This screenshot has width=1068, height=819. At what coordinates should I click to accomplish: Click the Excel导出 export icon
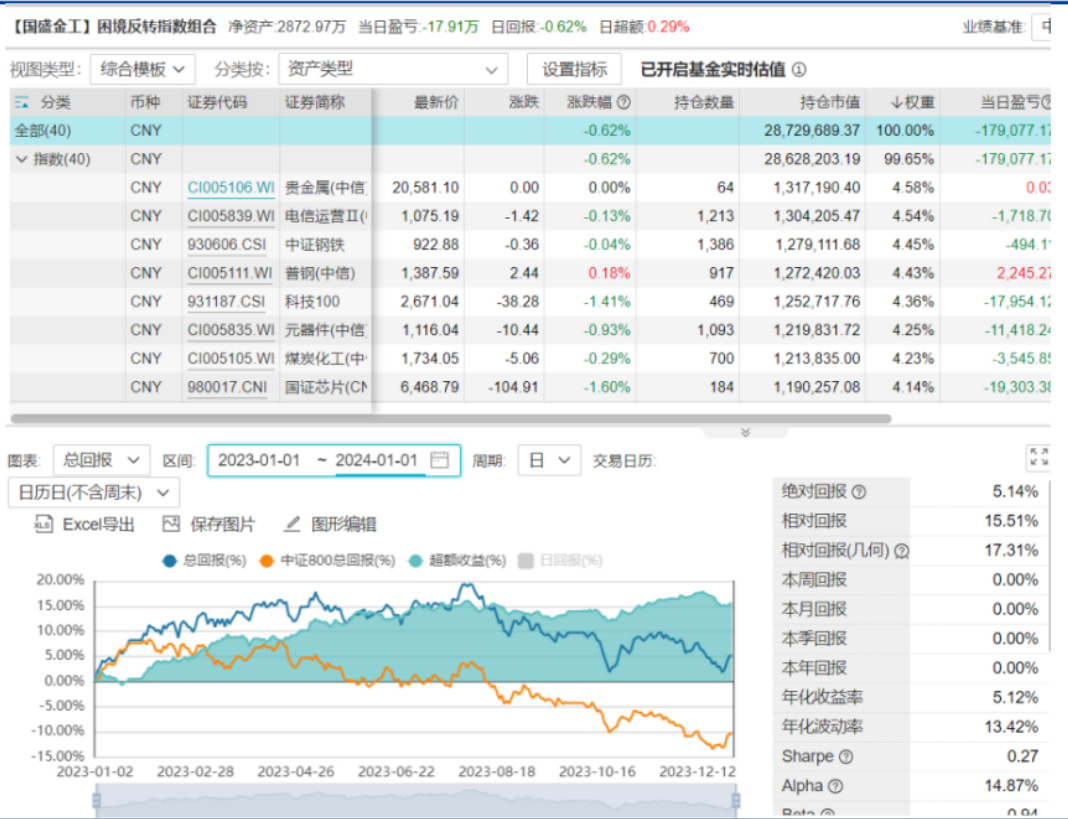pos(43,524)
